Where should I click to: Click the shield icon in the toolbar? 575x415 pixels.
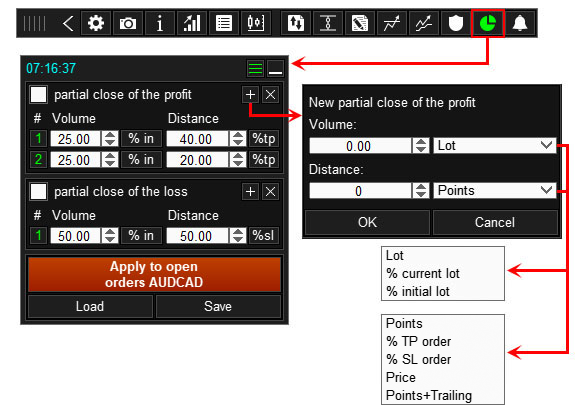coord(456,23)
